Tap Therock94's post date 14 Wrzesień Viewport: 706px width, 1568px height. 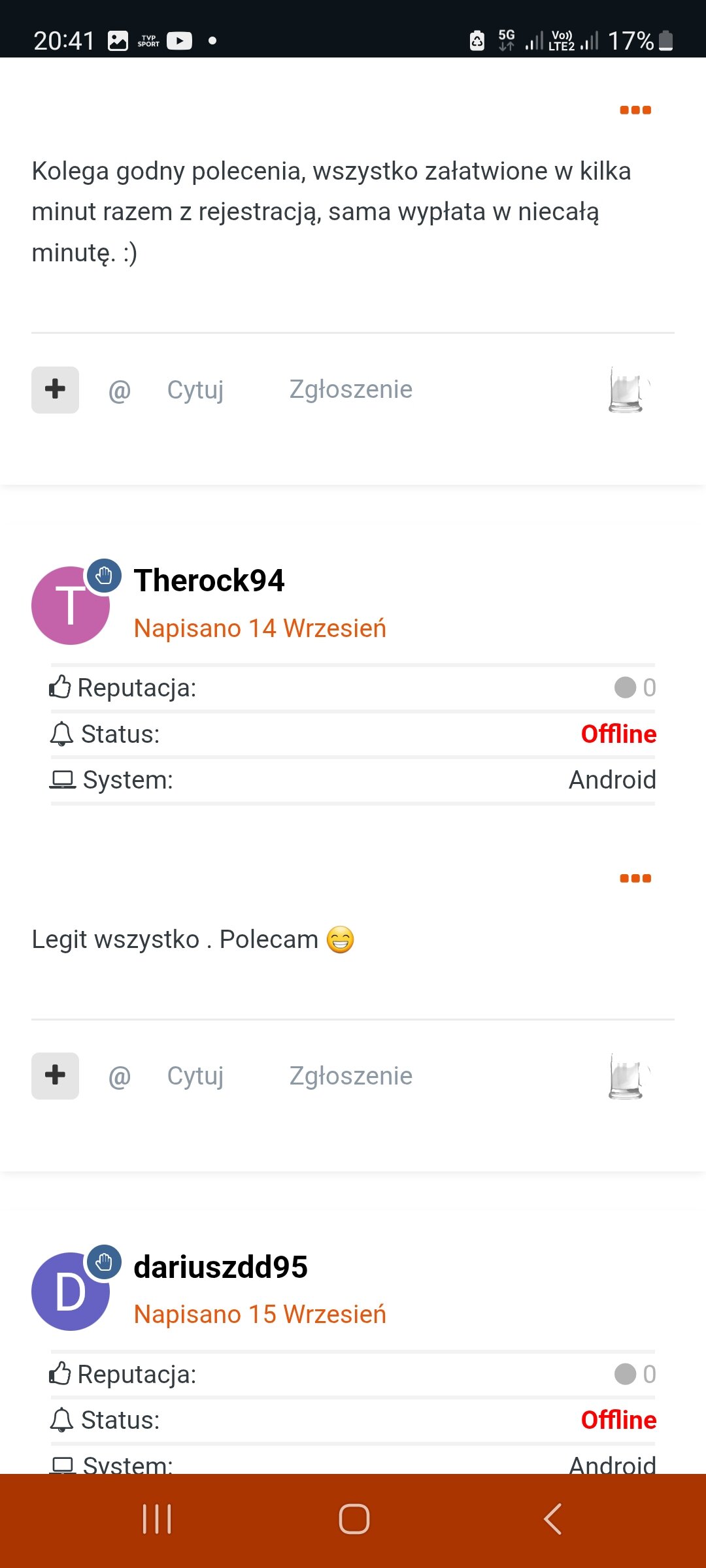[x=260, y=629]
